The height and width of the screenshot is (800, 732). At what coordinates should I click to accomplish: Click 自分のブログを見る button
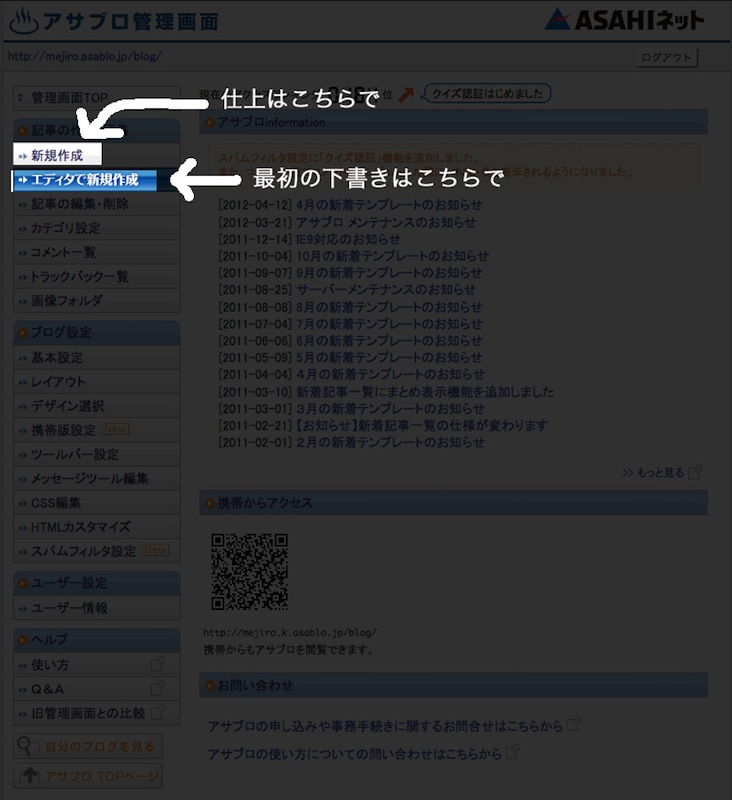(x=88, y=746)
